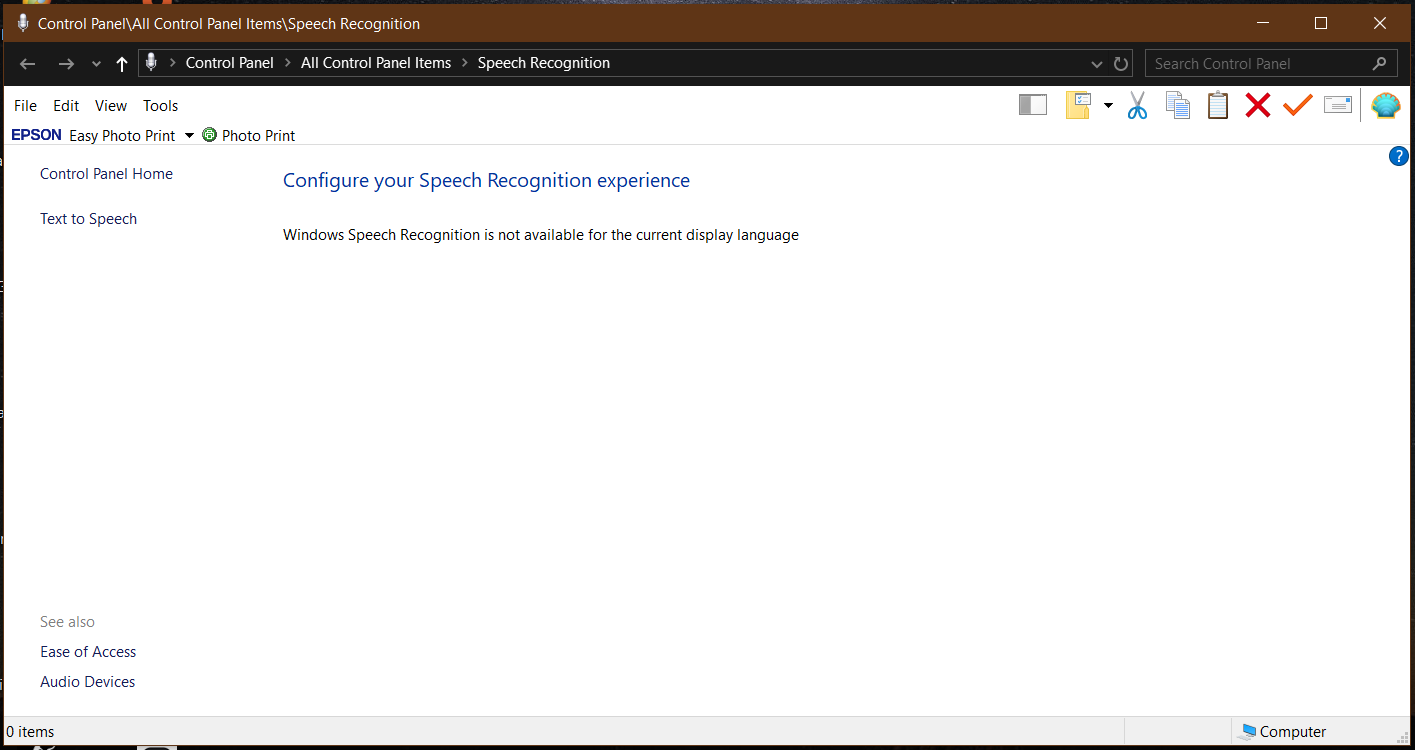Click the title bar microphone icon
1415x750 pixels.
click(23, 23)
